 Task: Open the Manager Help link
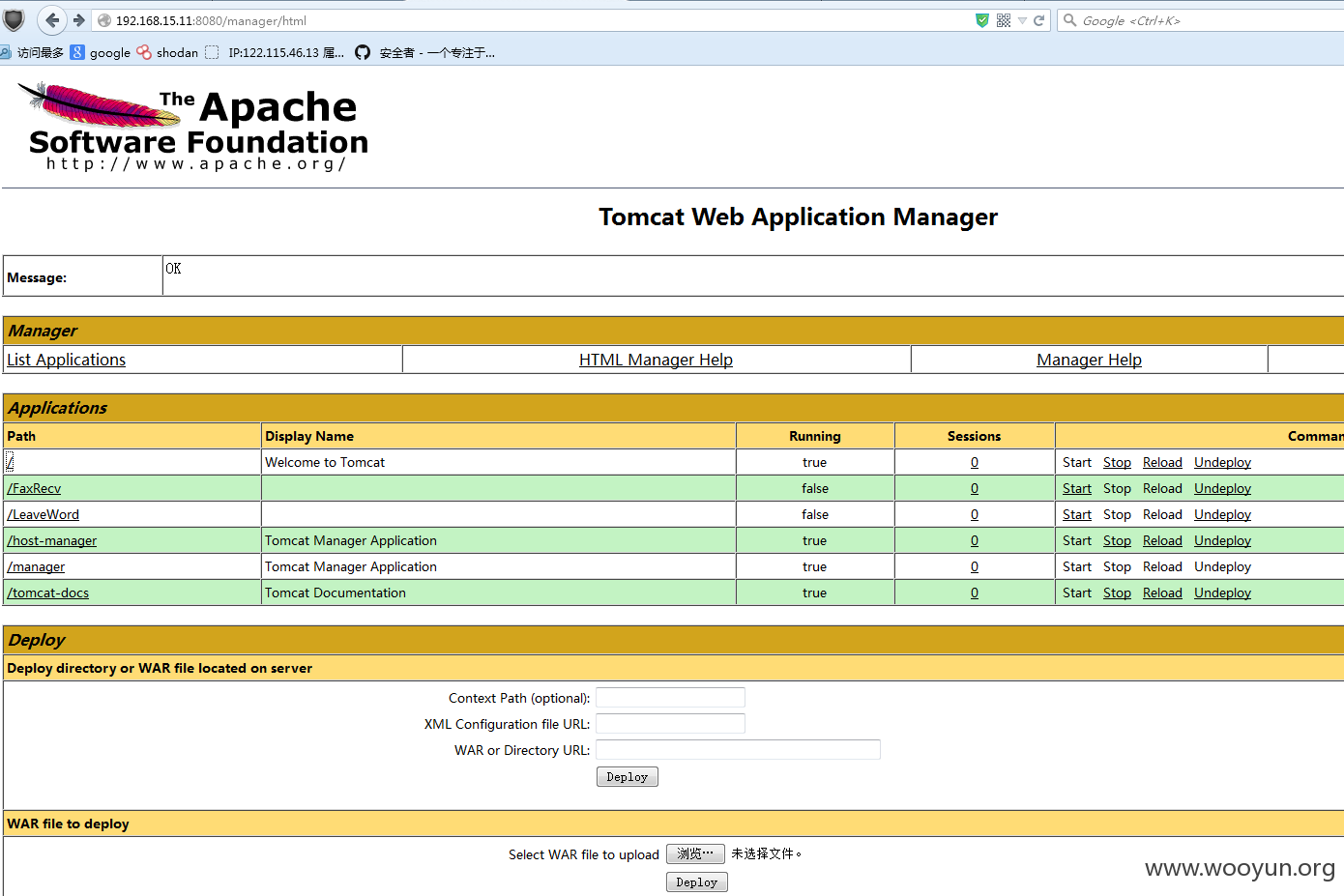(1089, 360)
